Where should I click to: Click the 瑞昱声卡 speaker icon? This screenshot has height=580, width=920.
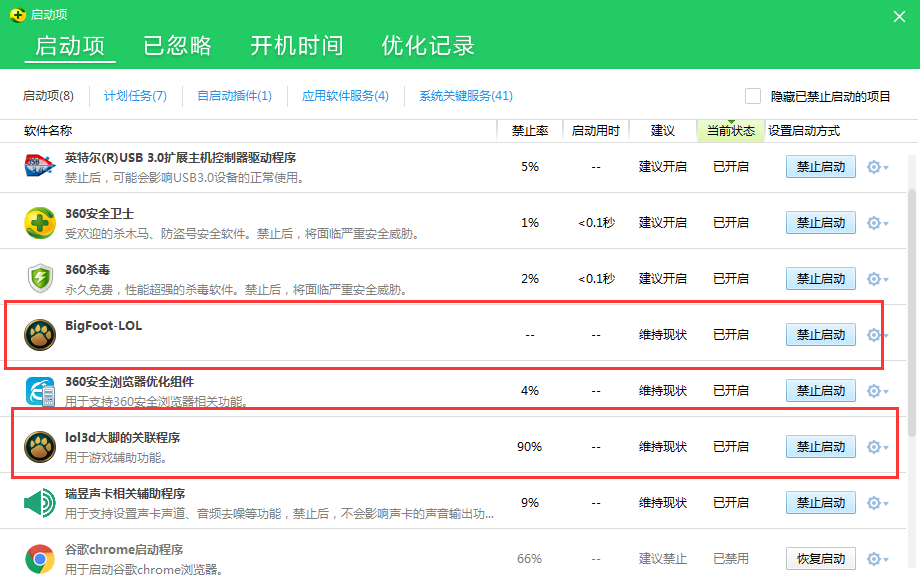[39, 502]
